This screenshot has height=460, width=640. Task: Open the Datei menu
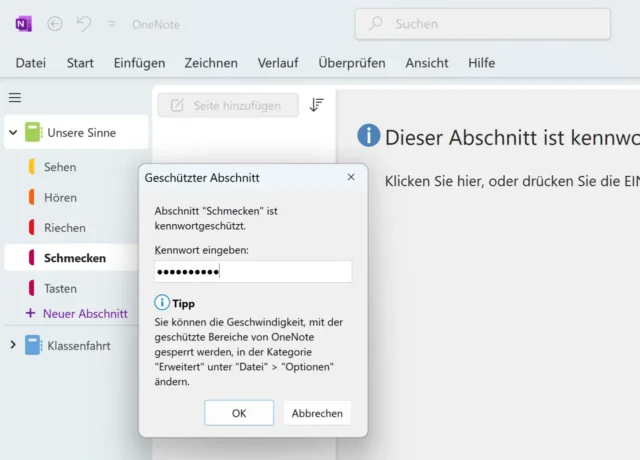[31, 63]
